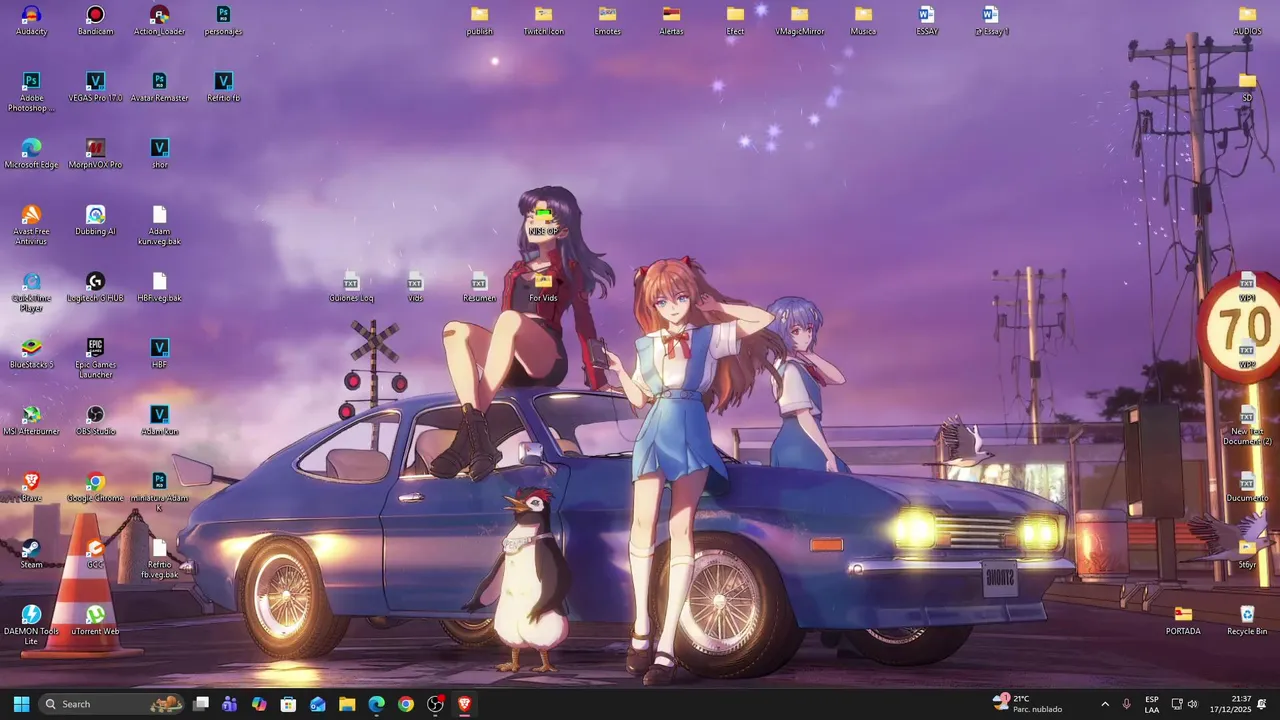Select the Efect folder
Screen dimensions: 1280x720
[735, 21]
